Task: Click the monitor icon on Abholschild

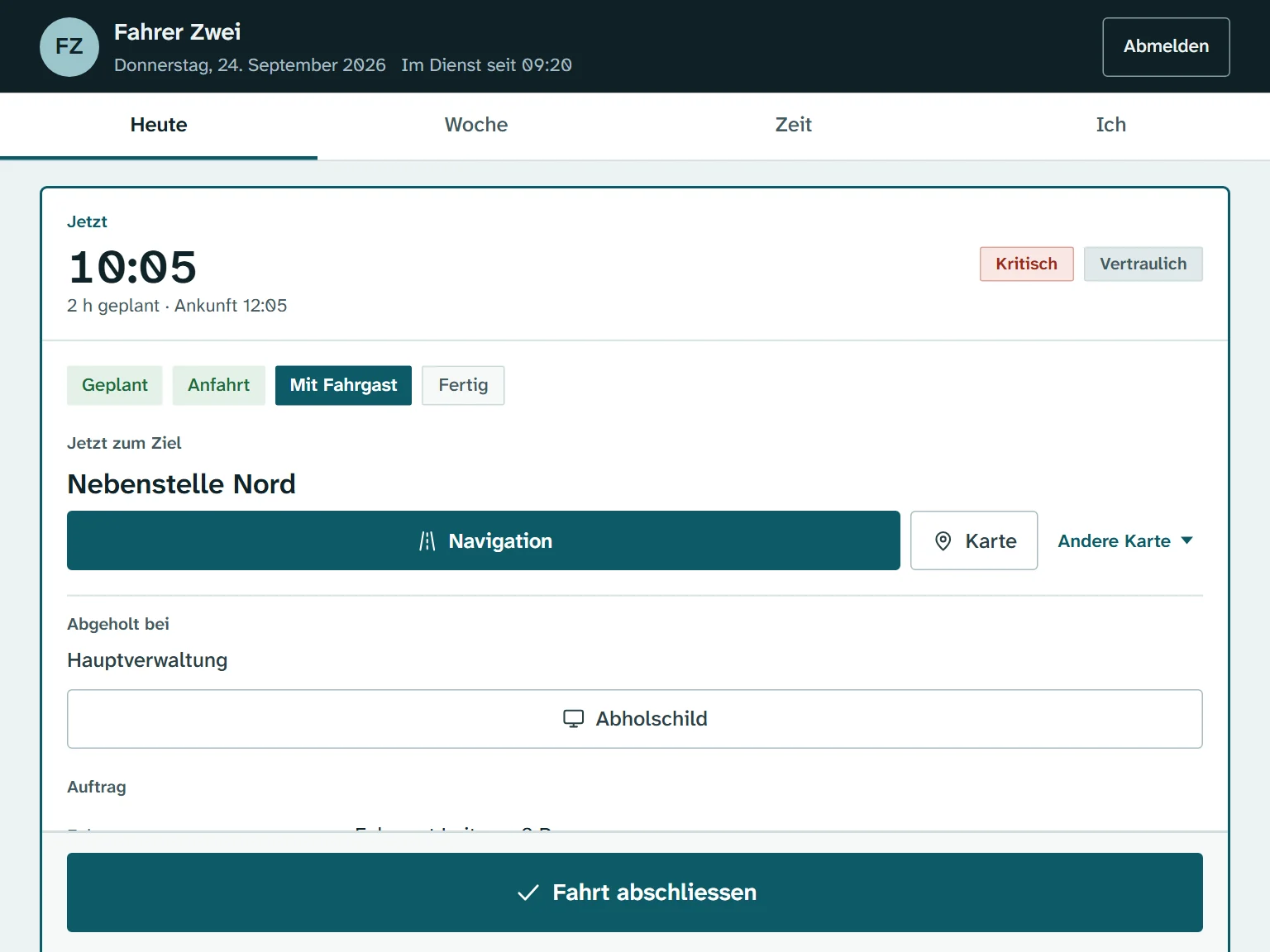Action: tap(573, 719)
